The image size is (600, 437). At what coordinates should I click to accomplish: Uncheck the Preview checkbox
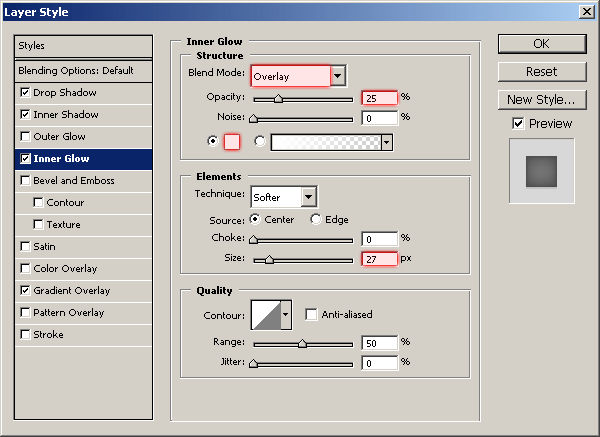[x=517, y=124]
